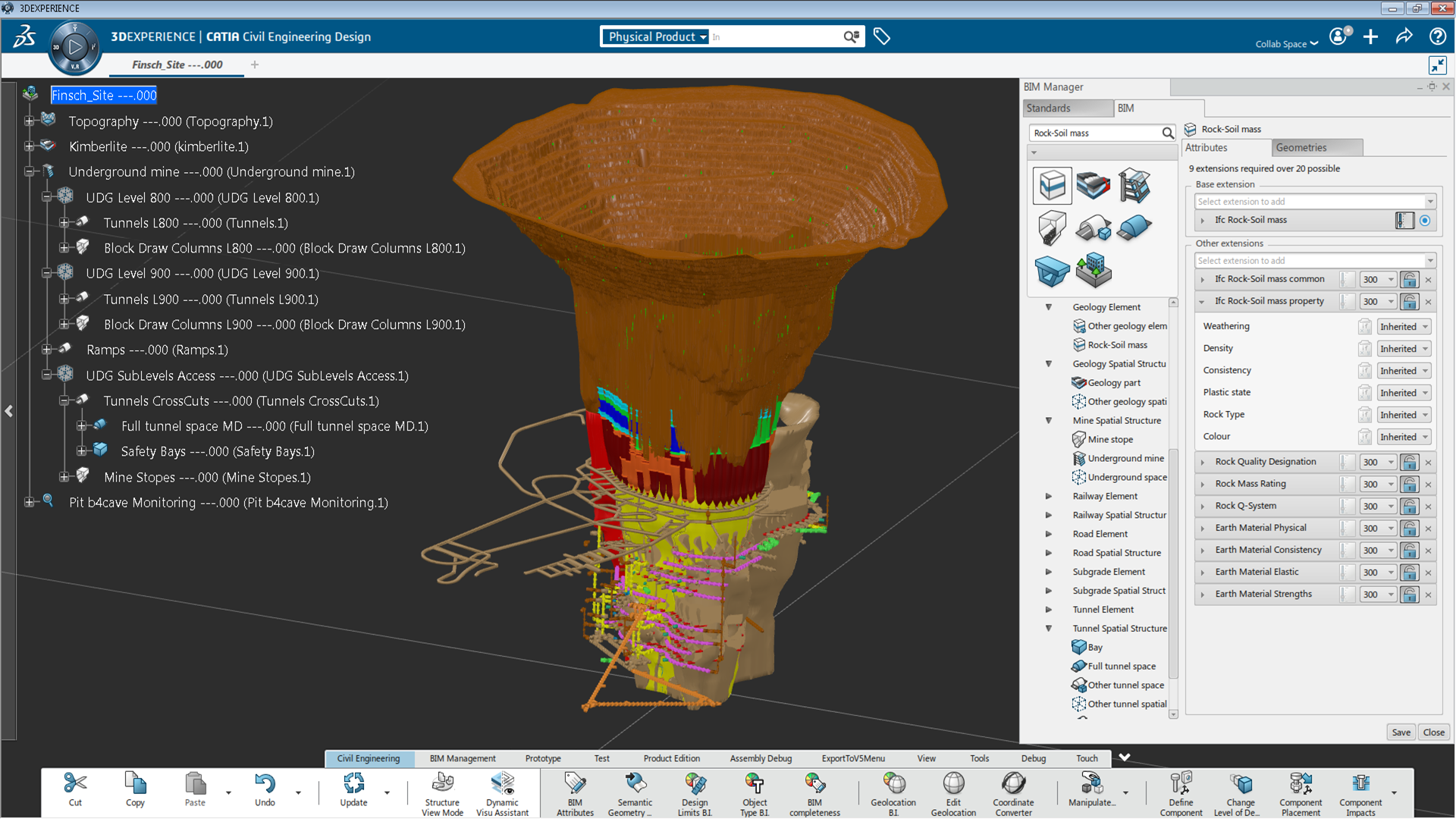Remove the Earth Material Elastic extension
Screen dimensions: 1456x819
1428,573
